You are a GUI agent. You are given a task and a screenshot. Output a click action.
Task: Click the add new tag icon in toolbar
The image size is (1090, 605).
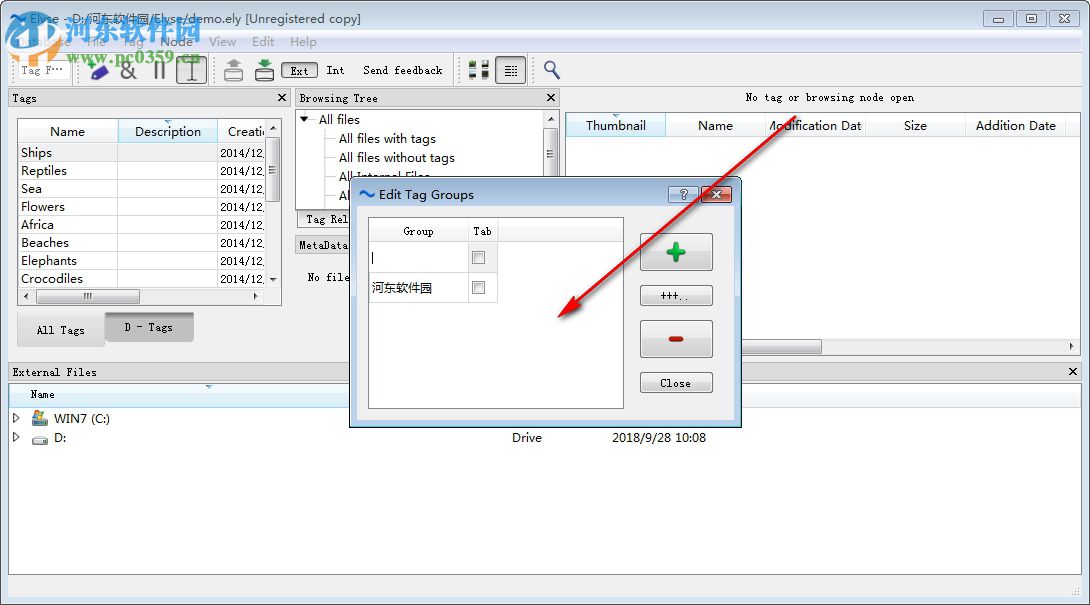[98, 70]
